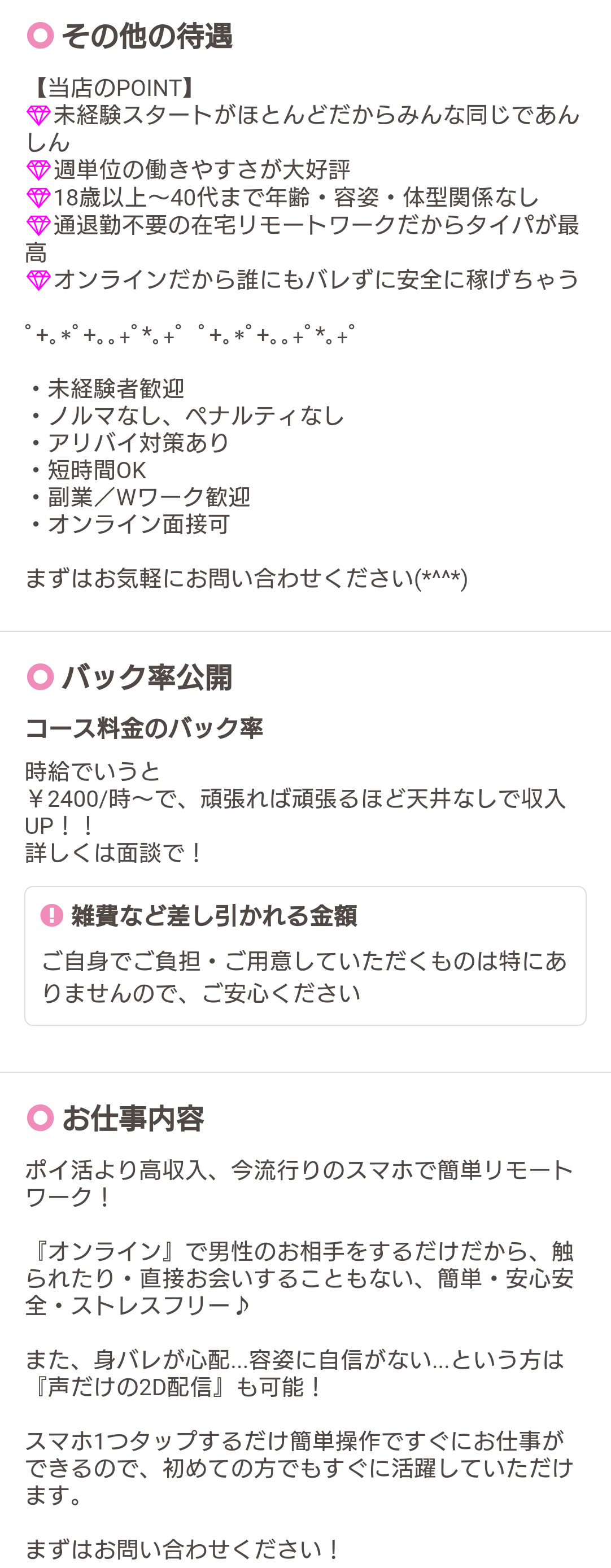Click コース料金のバック率 subheading
Viewport: 611px width, 1568px height.
tap(143, 728)
